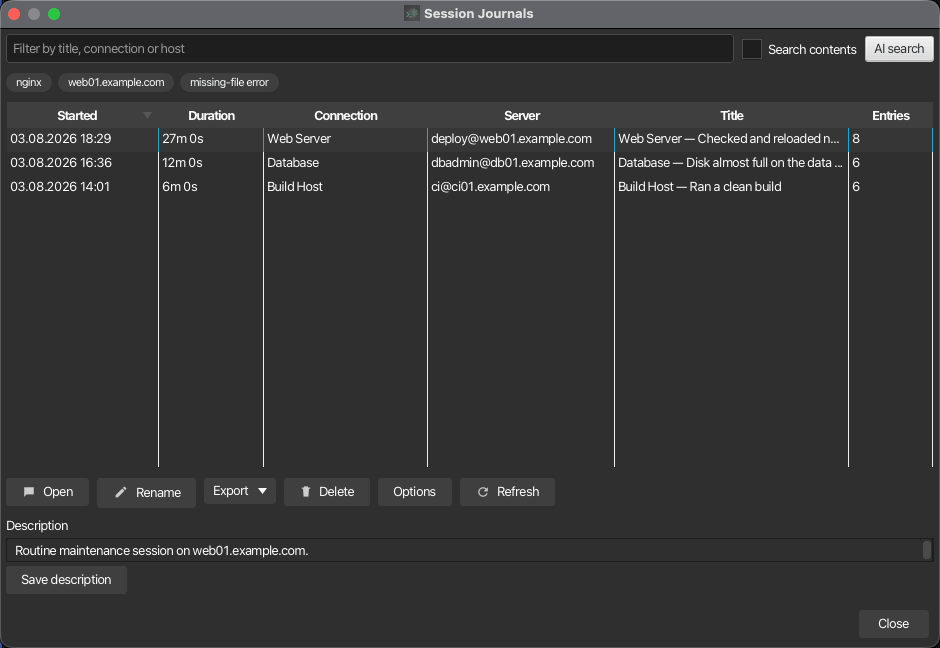Click the Search contents label text
940x648 pixels.
click(x=812, y=49)
